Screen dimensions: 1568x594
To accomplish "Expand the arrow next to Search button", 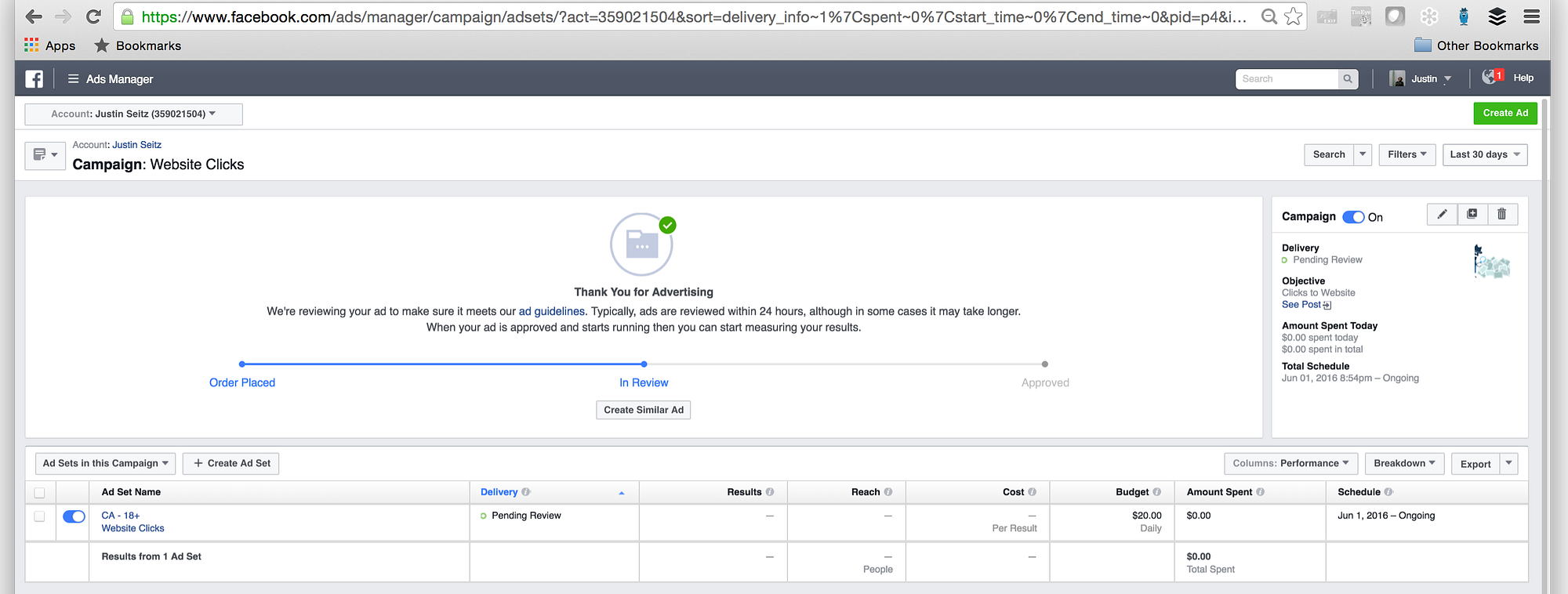I will tap(1363, 154).
